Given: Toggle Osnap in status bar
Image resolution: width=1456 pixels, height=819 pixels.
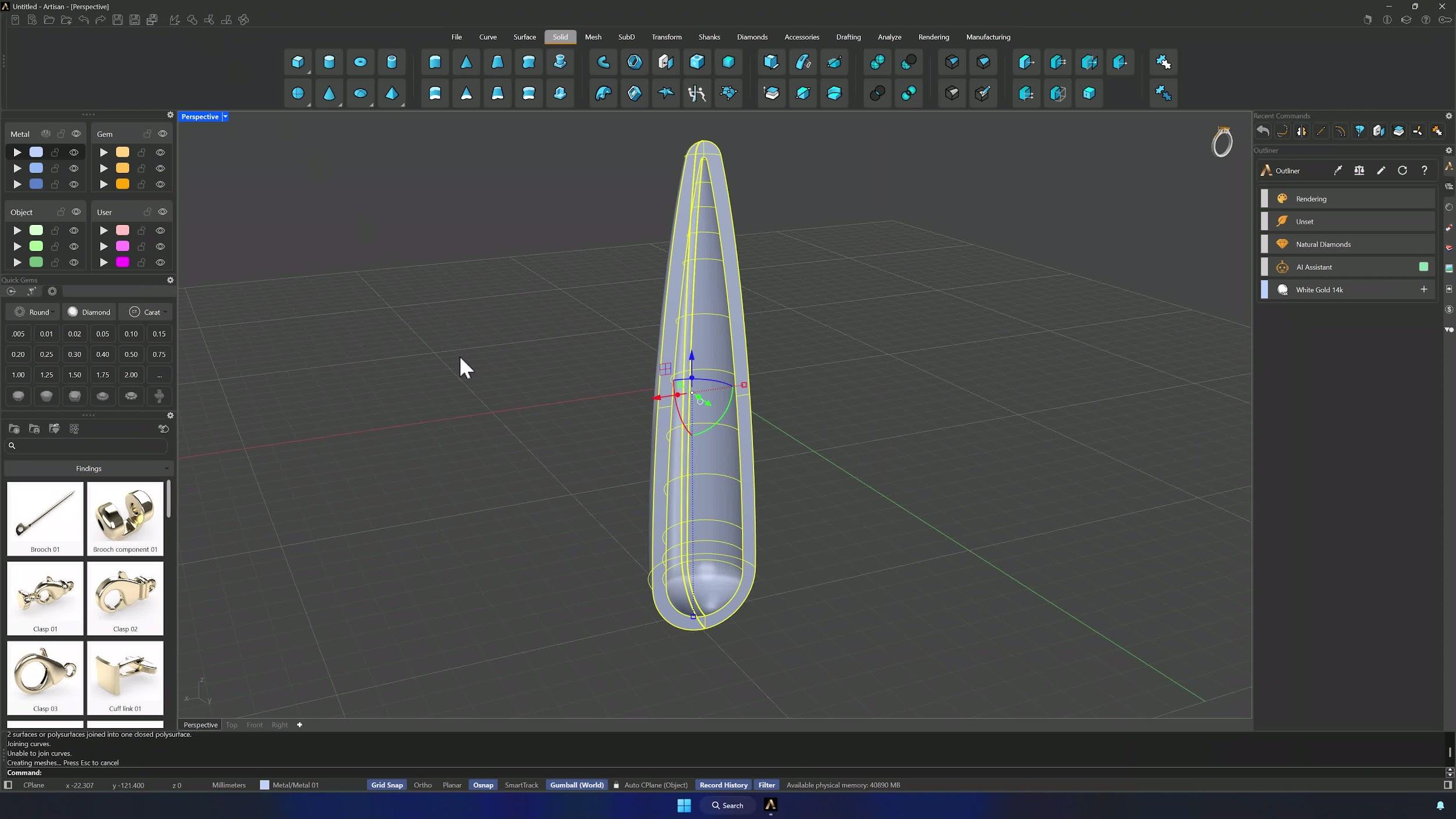Looking at the screenshot, I should point(483,785).
